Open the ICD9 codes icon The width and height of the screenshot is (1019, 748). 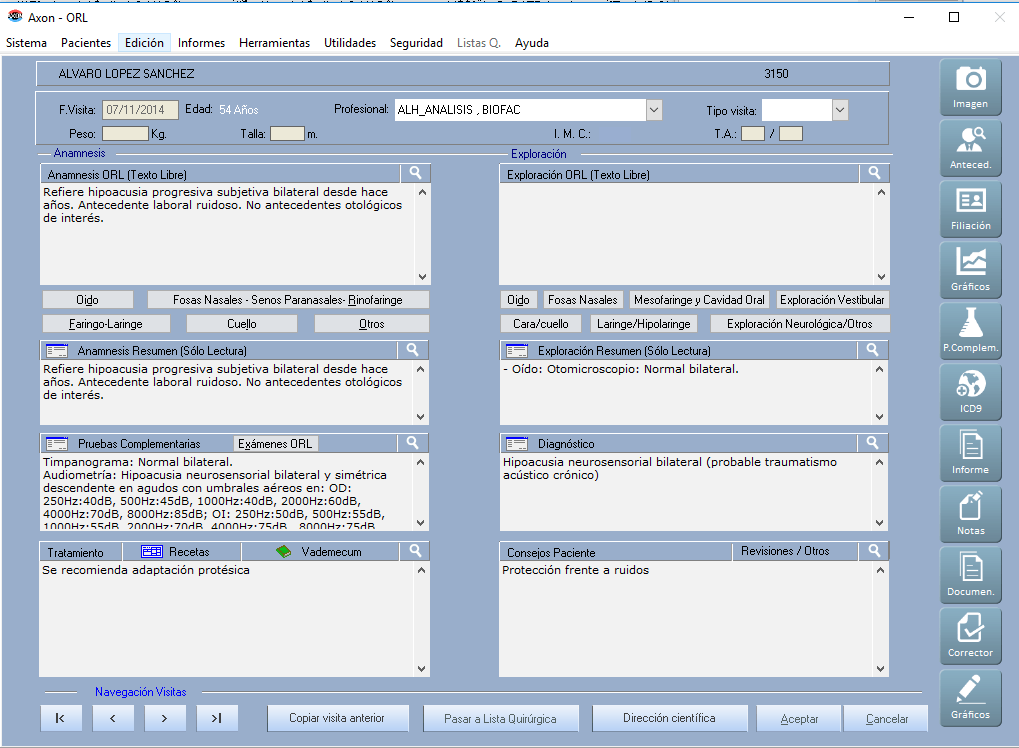970,392
